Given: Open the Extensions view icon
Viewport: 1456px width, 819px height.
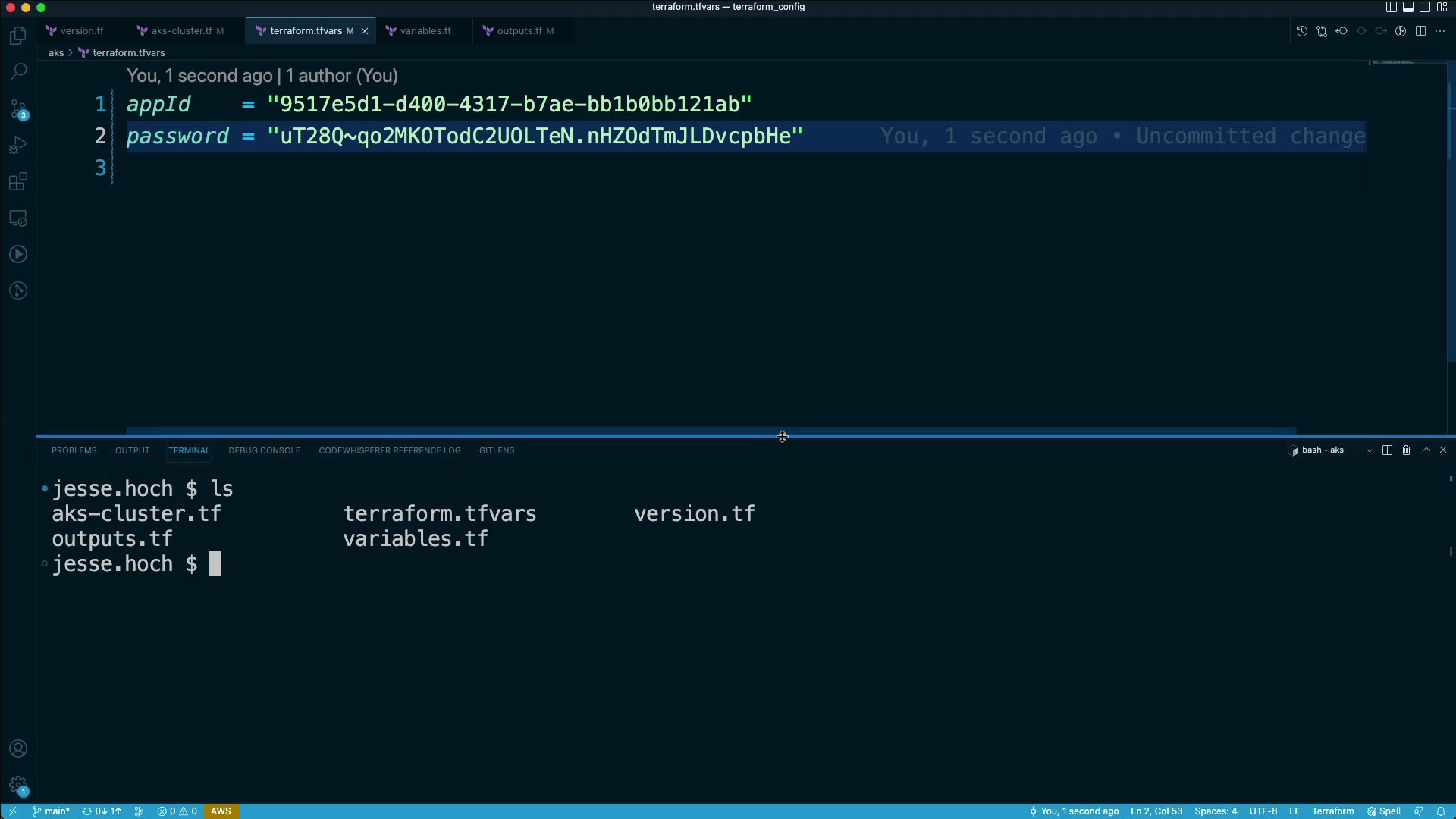Looking at the screenshot, I should coord(18,182).
